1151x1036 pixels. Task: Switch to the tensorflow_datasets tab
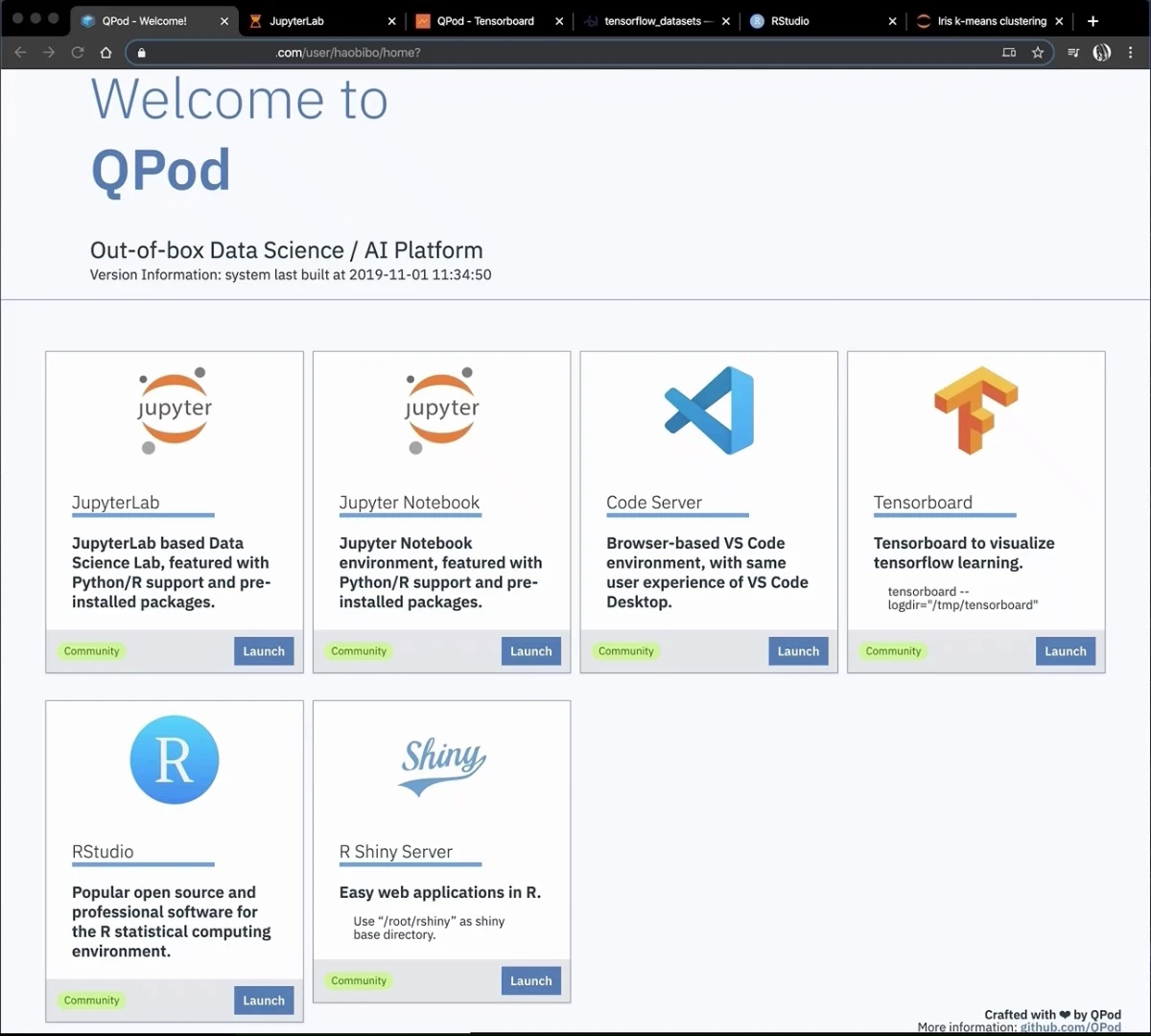[655, 21]
